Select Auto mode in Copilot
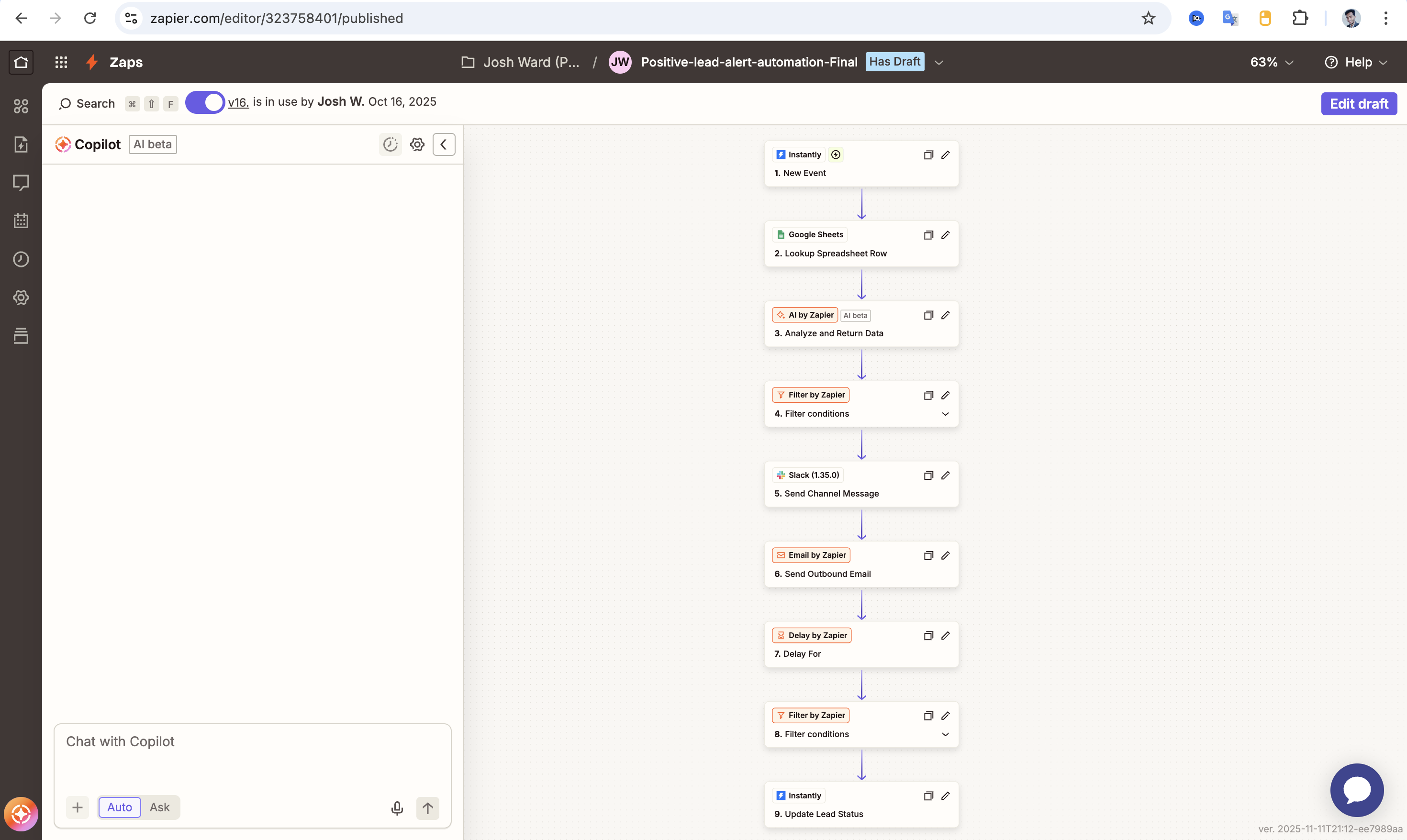 coord(120,807)
